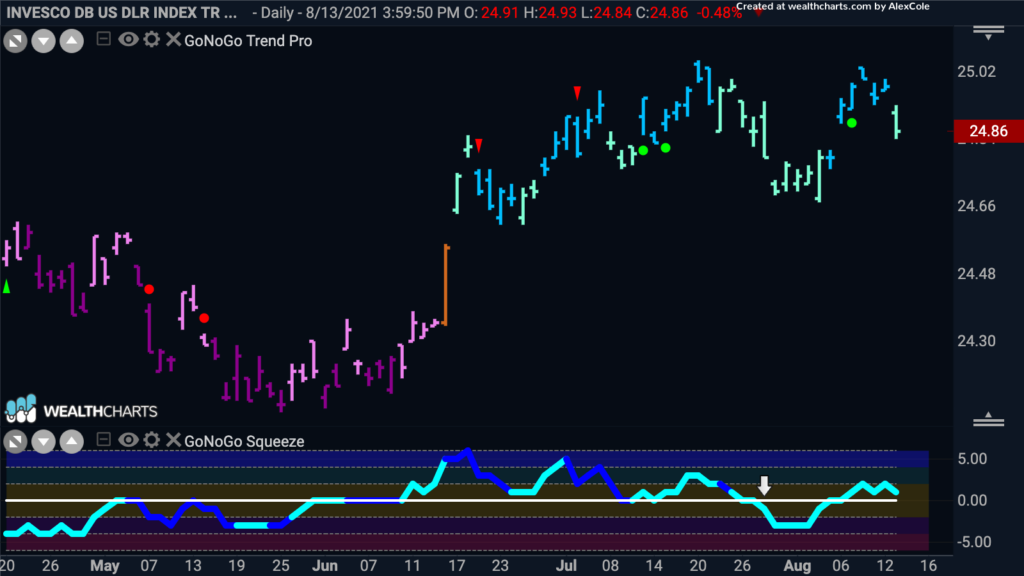Image resolution: width=1024 pixels, height=576 pixels.
Task: Move GoNoGo Squeeze panel up
Action: [72, 442]
